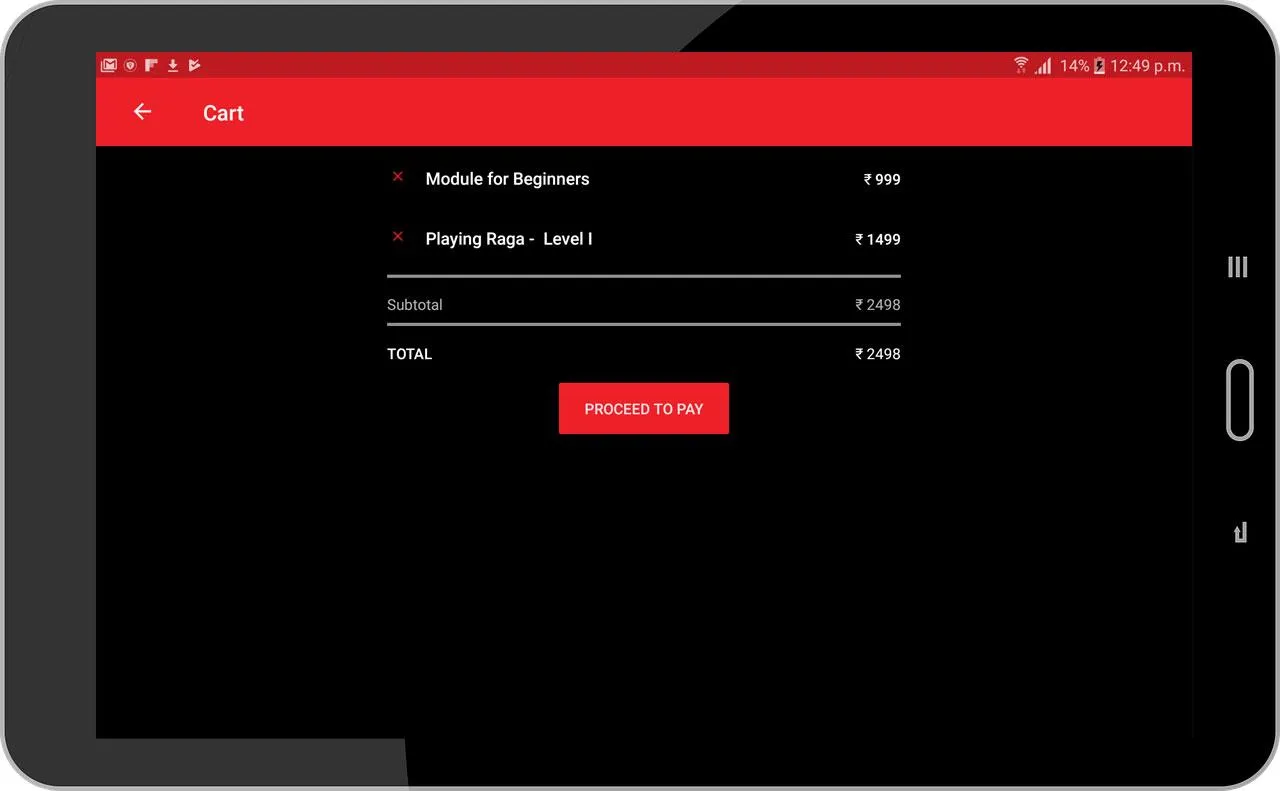Remove Module for Beginners from cart
The image size is (1280, 791).
click(x=398, y=176)
